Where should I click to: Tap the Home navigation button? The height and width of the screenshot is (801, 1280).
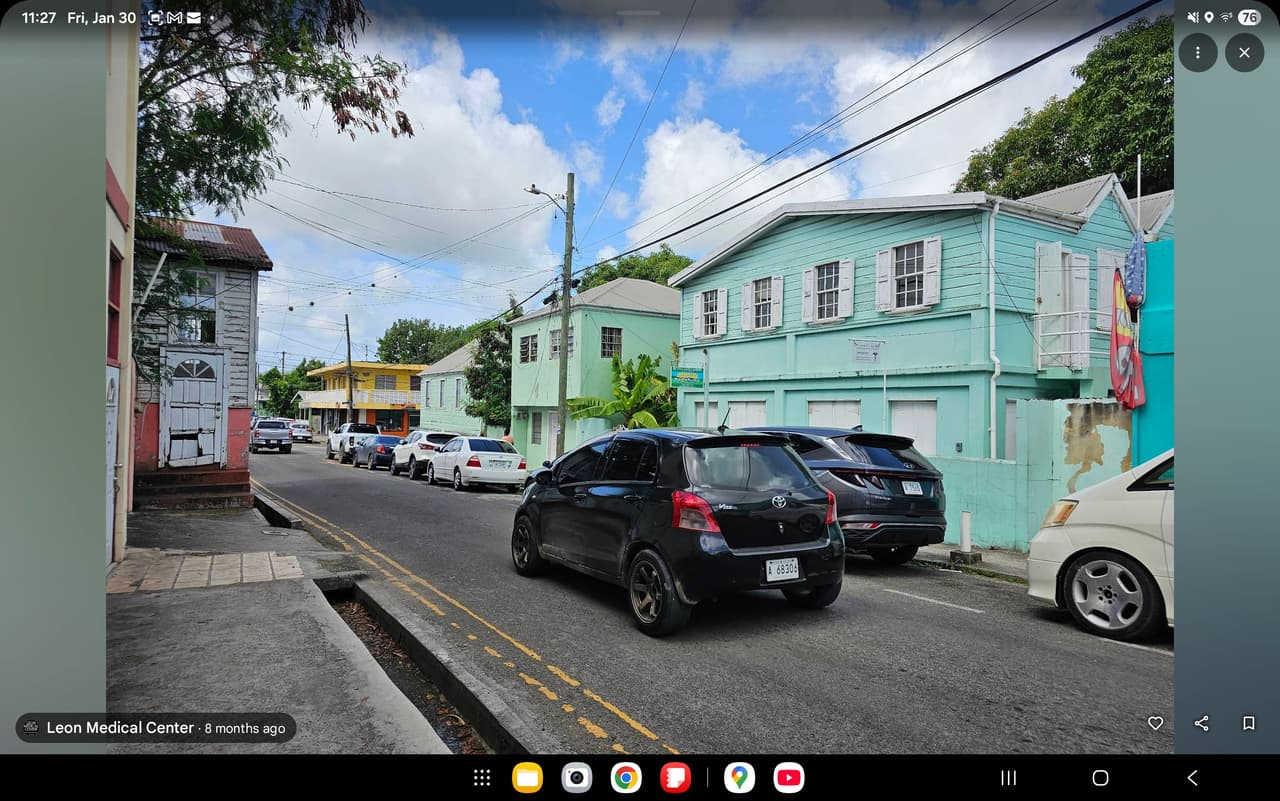pyautogui.click(x=1100, y=778)
